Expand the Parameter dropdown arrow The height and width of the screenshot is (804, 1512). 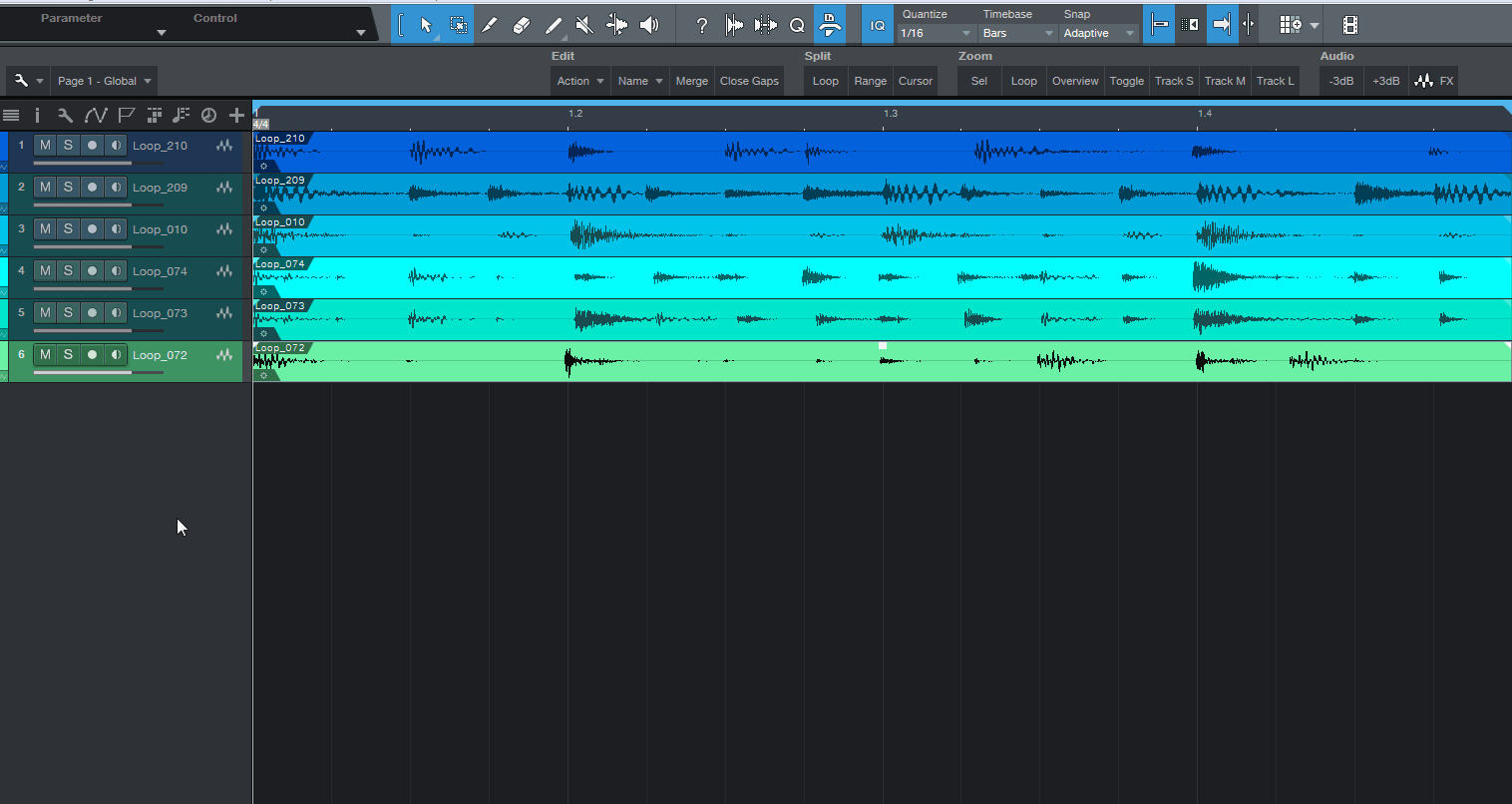click(162, 33)
